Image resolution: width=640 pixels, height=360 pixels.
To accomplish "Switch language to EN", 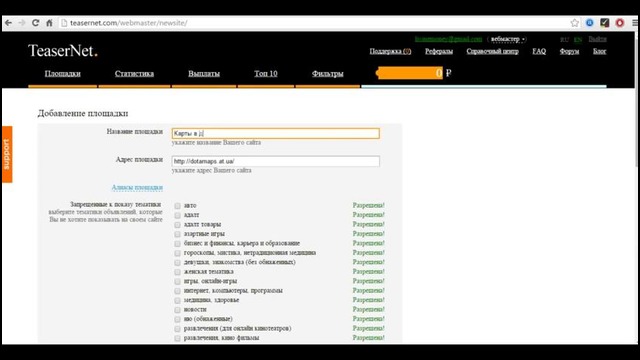I will click(578, 40).
